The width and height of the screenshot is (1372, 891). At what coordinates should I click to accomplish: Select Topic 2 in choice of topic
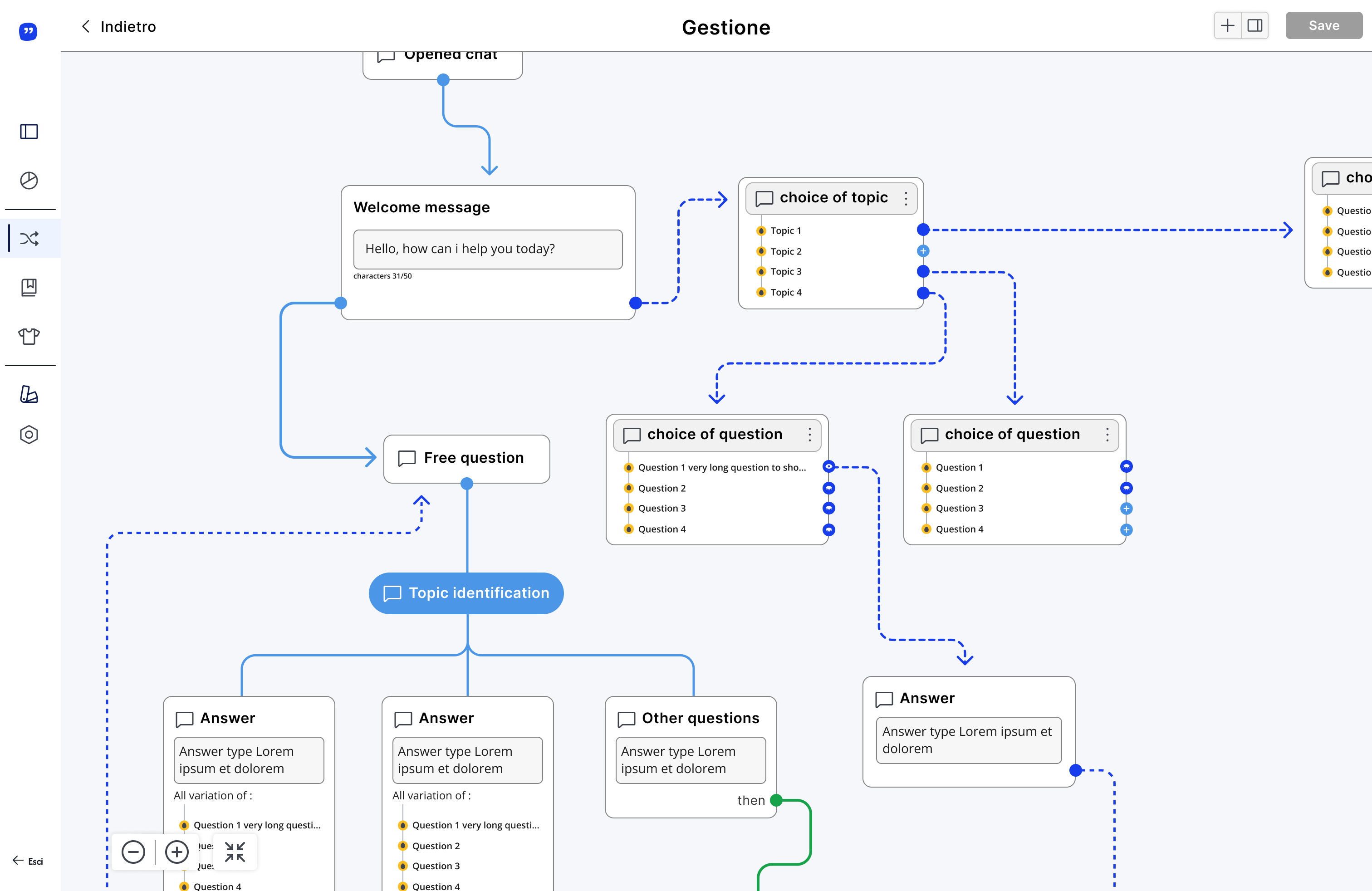(786, 251)
